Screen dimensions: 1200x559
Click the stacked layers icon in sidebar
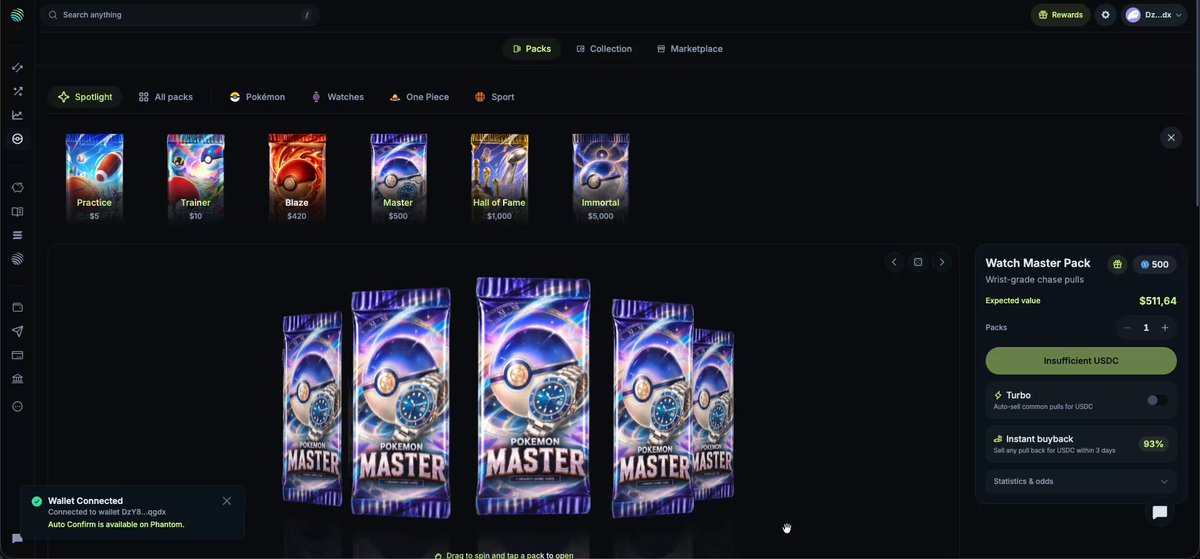(x=17, y=235)
